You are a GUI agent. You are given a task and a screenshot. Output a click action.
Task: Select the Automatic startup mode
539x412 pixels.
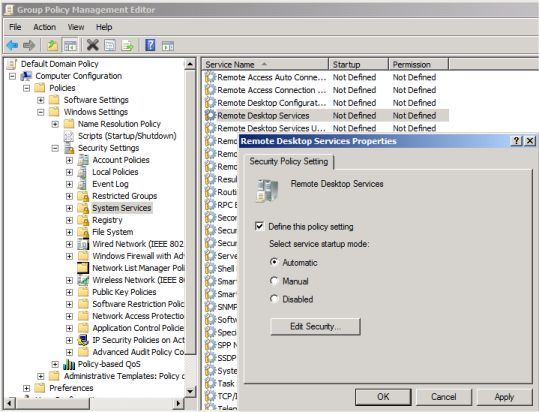[x=274, y=262]
